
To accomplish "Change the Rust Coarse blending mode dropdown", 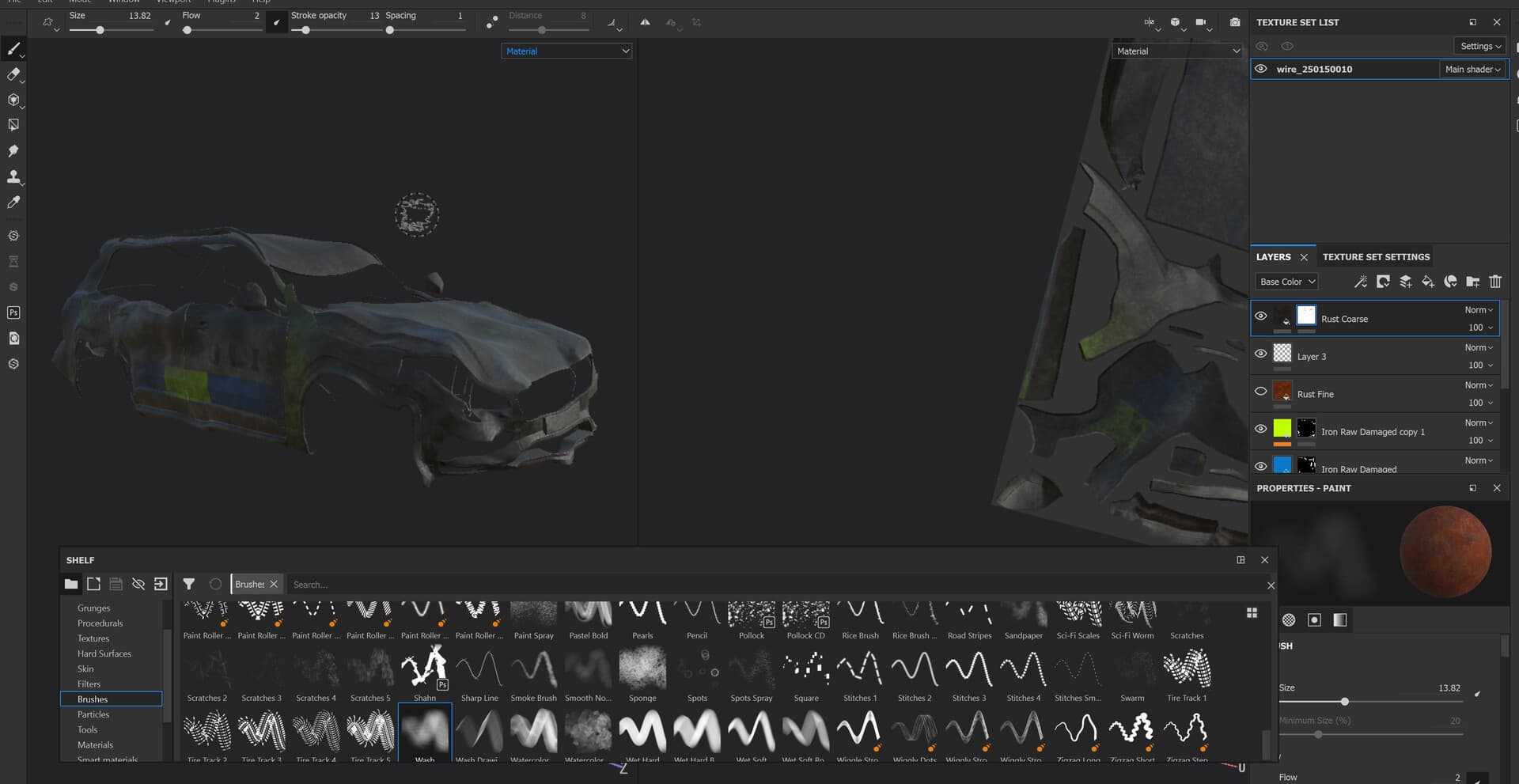I will [x=1479, y=310].
